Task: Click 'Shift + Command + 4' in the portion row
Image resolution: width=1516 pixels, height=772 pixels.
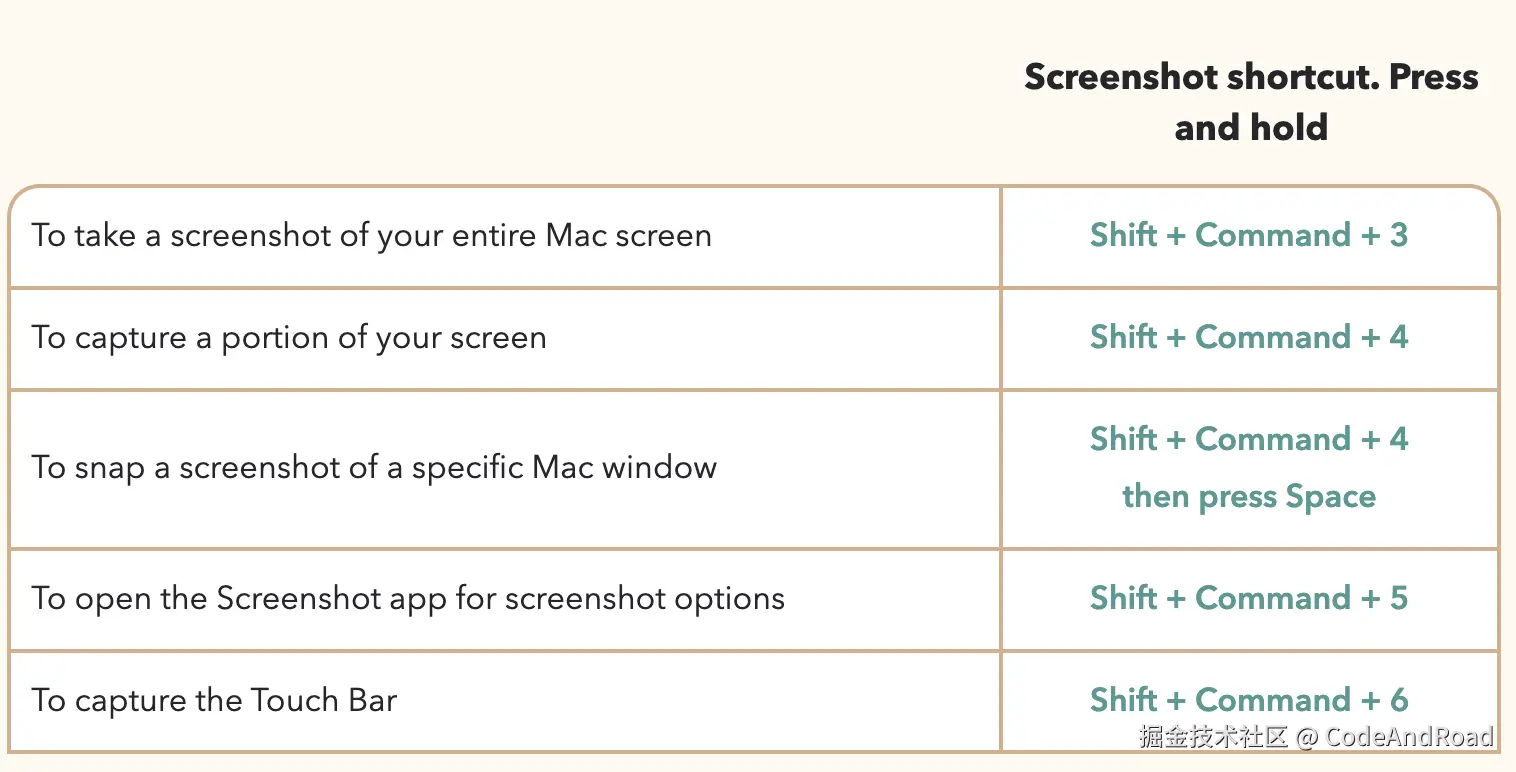Action: point(1249,337)
